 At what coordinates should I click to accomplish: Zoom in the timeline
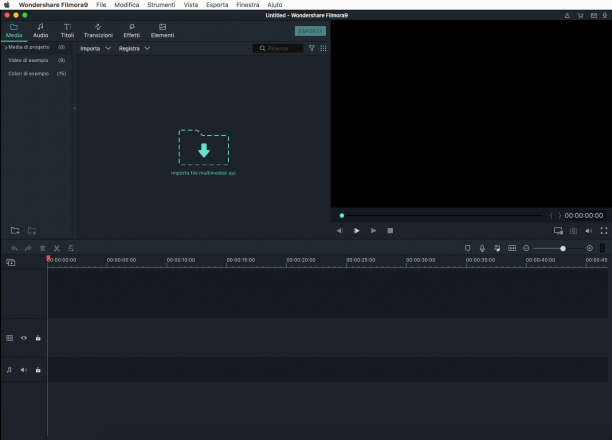click(589, 248)
